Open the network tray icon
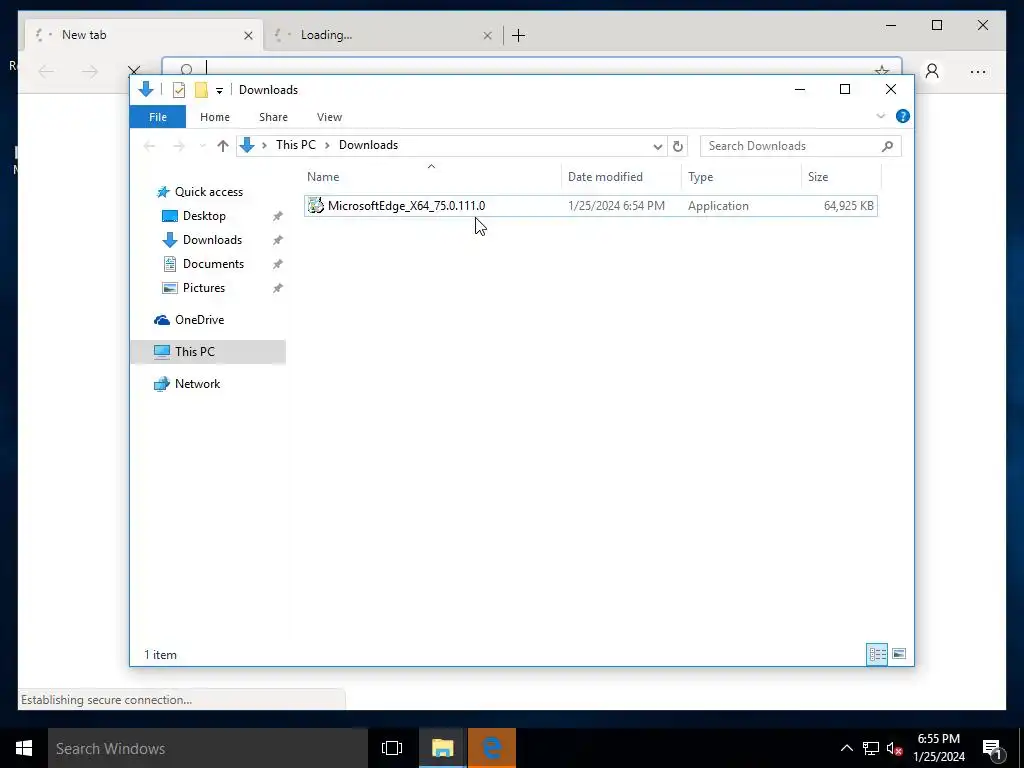The image size is (1024, 768). click(871, 748)
